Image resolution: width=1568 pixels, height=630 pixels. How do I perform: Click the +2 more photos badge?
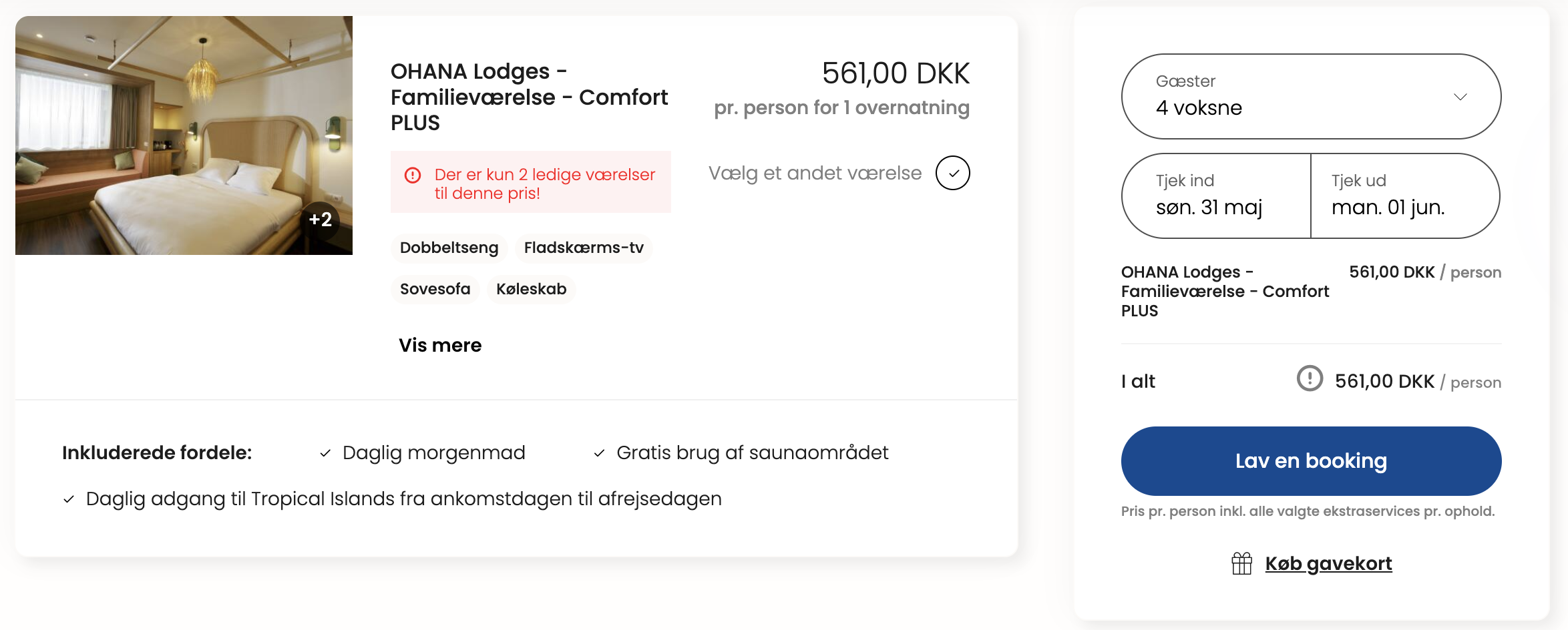click(x=321, y=220)
